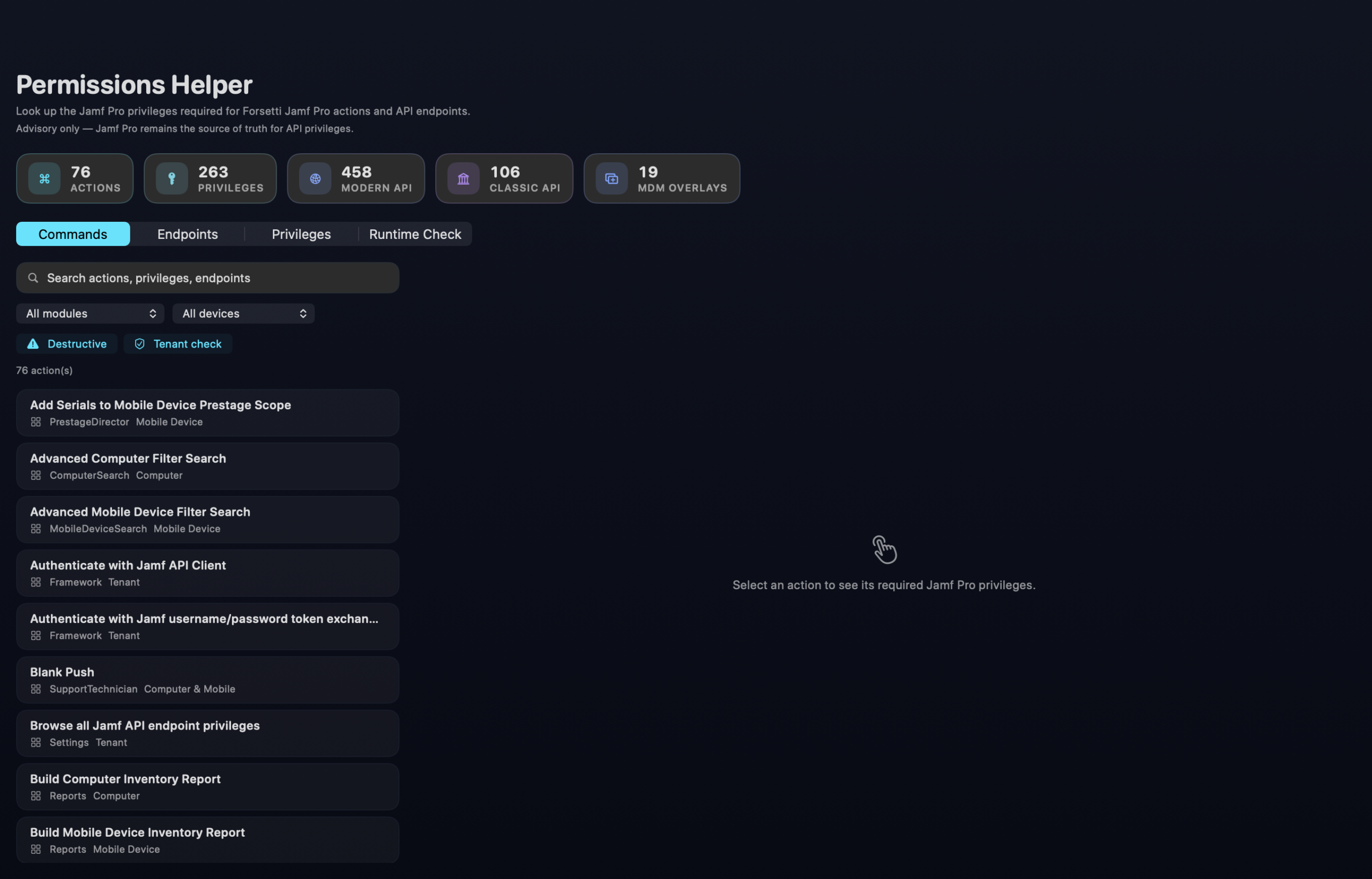Click the Classic API building icon
The width and height of the screenshot is (1372, 879).
point(463,179)
